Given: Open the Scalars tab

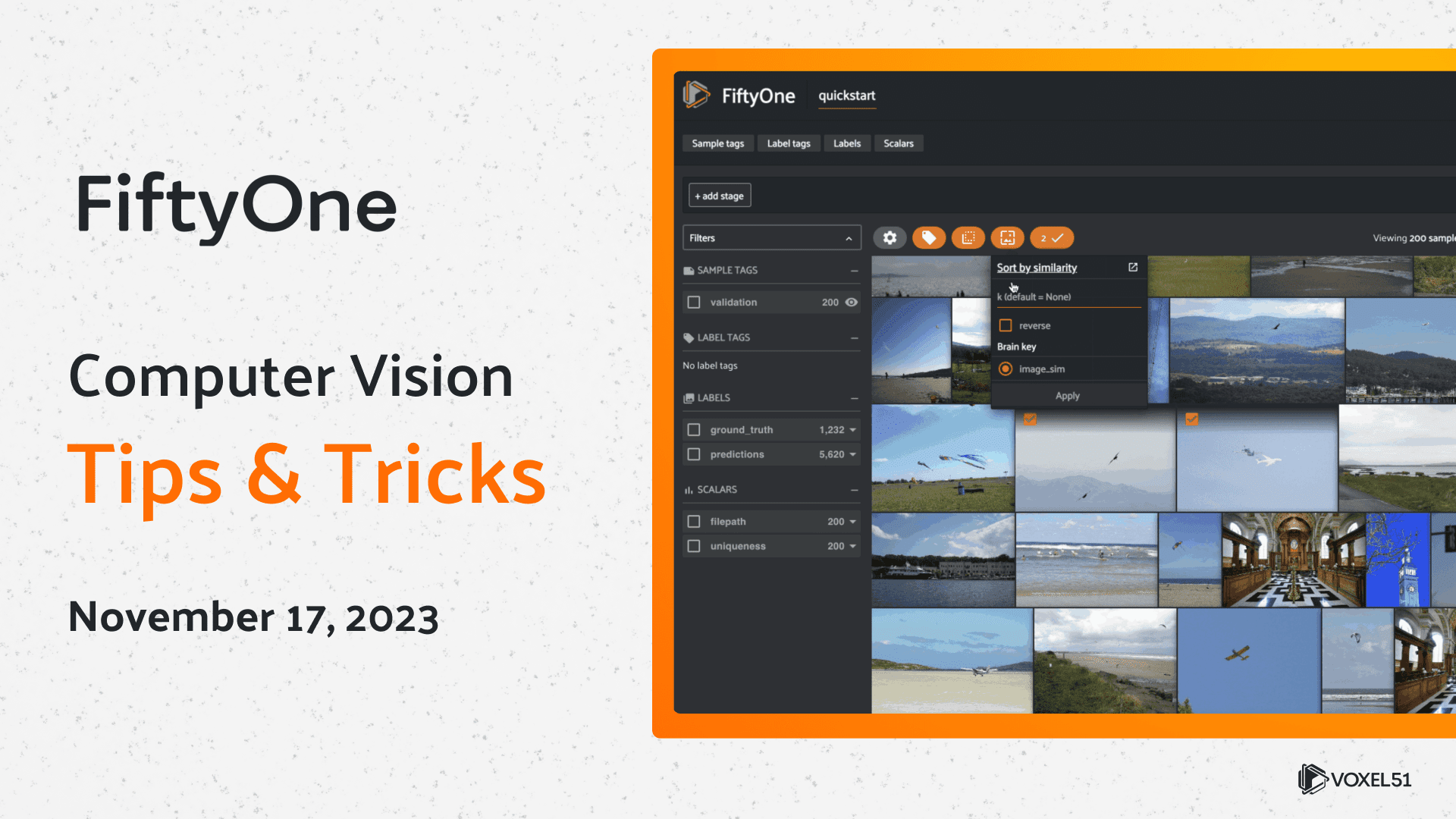Looking at the screenshot, I should tap(899, 143).
